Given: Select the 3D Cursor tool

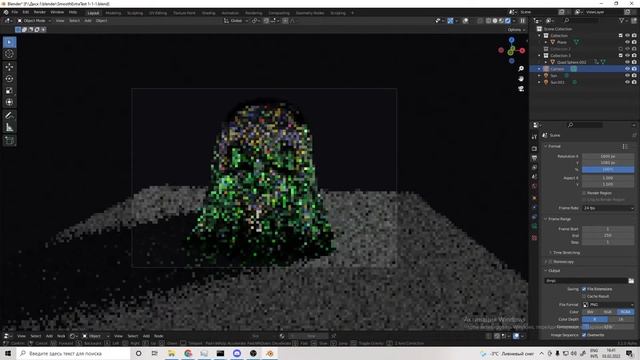Looking at the screenshot, I should click(x=9, y=54).
